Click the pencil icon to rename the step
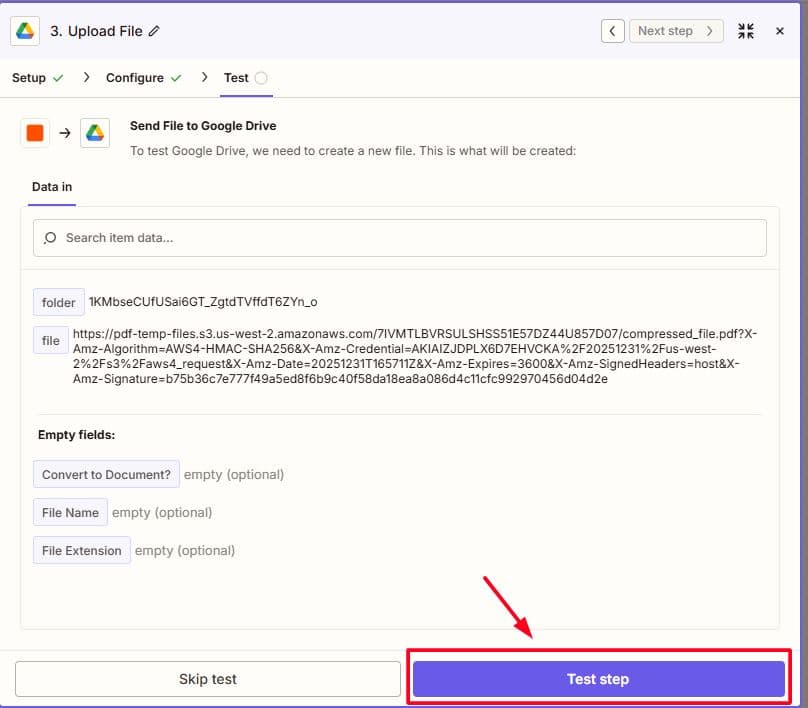This screenshot has height=708, width=808. [154, 31]
